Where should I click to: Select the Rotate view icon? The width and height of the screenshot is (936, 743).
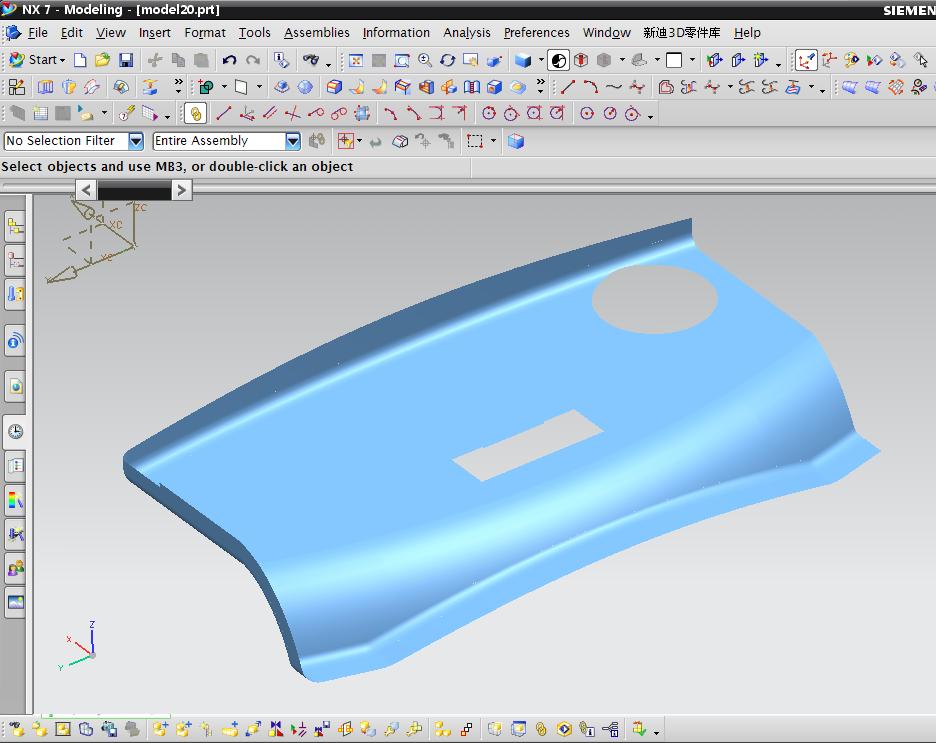pos(447,60)
